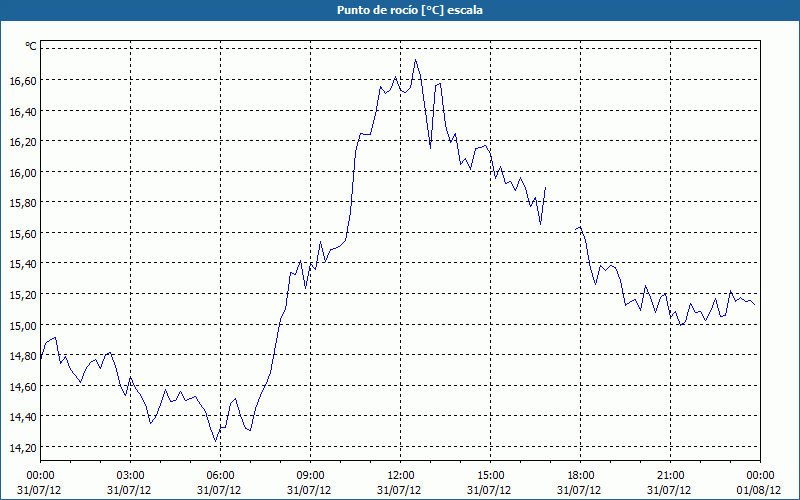Image resolution: width=800 pixels, height=500 pixels.
Task: Click the 31/07/12 date under 12:00
Action: coord(399,490)
